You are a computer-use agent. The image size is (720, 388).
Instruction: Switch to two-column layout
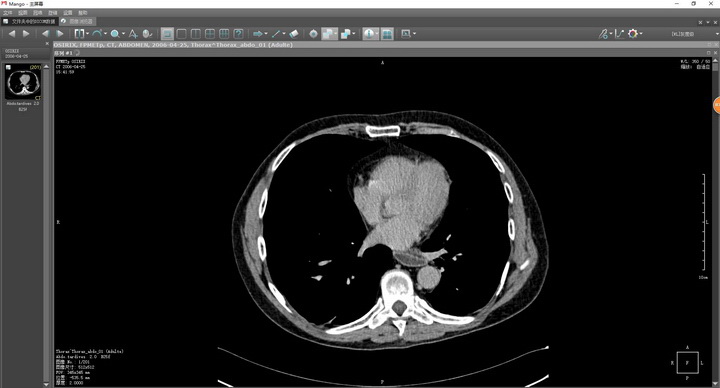click(196, 34)
